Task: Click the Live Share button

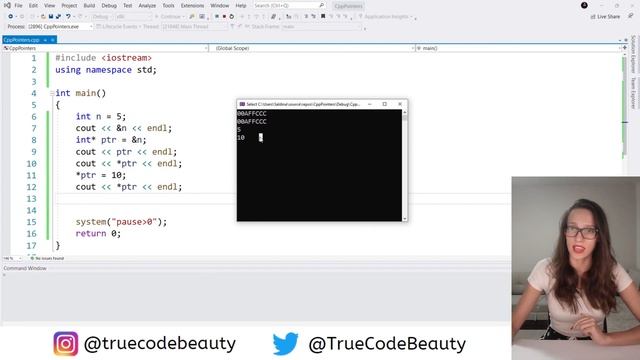Action: [x=605, y=17]
